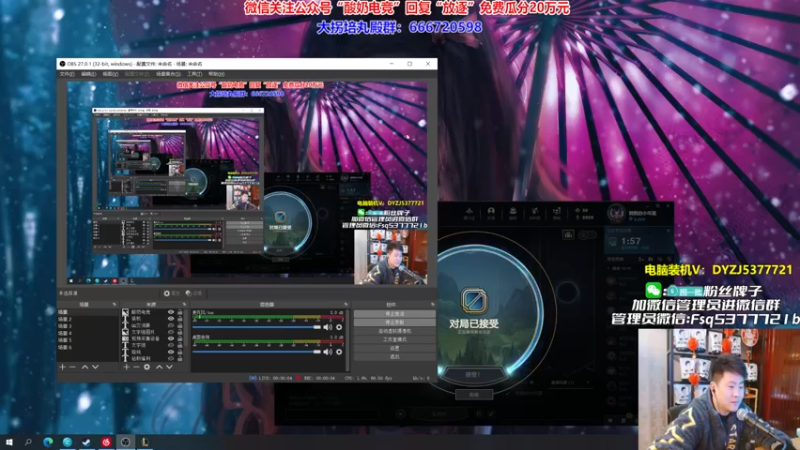Screen dimensions: 800x450
Task: Open the League client taskbar icon
Action: tap(145, 442)
